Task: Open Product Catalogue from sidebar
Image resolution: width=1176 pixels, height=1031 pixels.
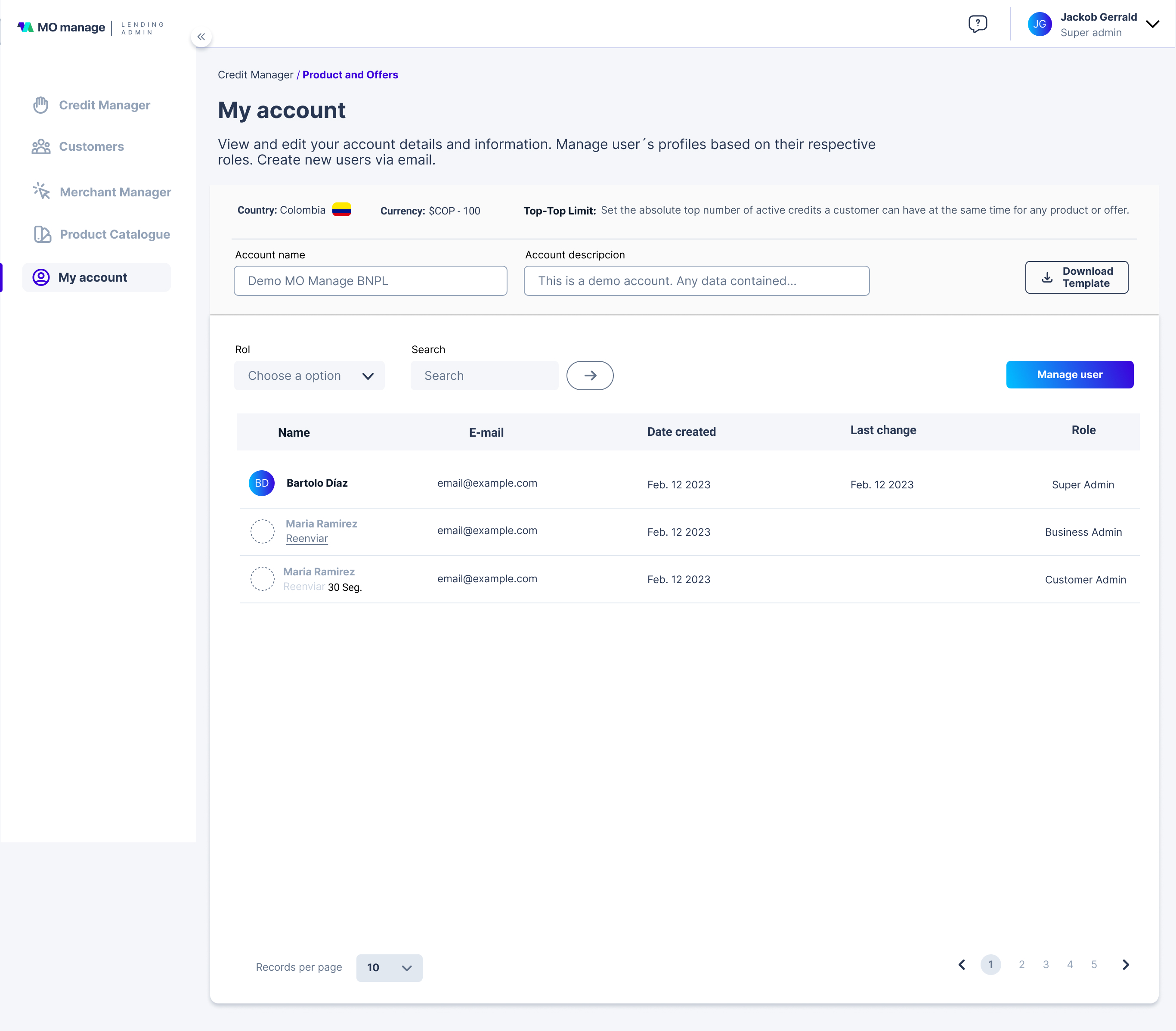Action: pos(115,234)
